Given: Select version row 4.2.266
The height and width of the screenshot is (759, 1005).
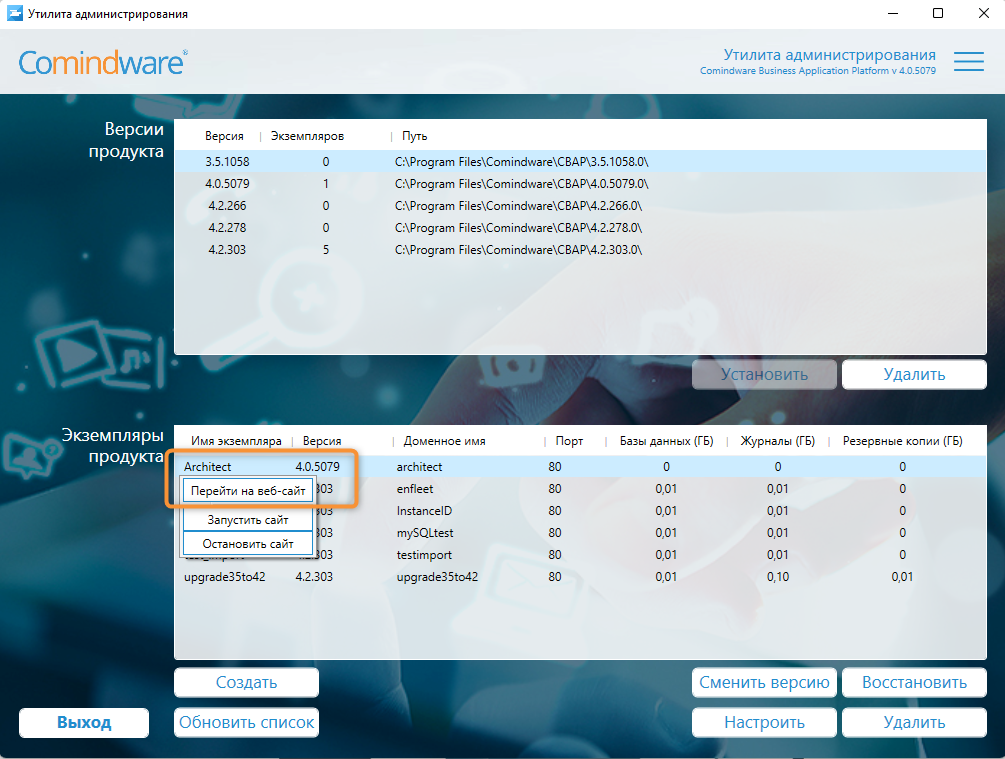Looking at the screenshot, I should pos(580,206).
